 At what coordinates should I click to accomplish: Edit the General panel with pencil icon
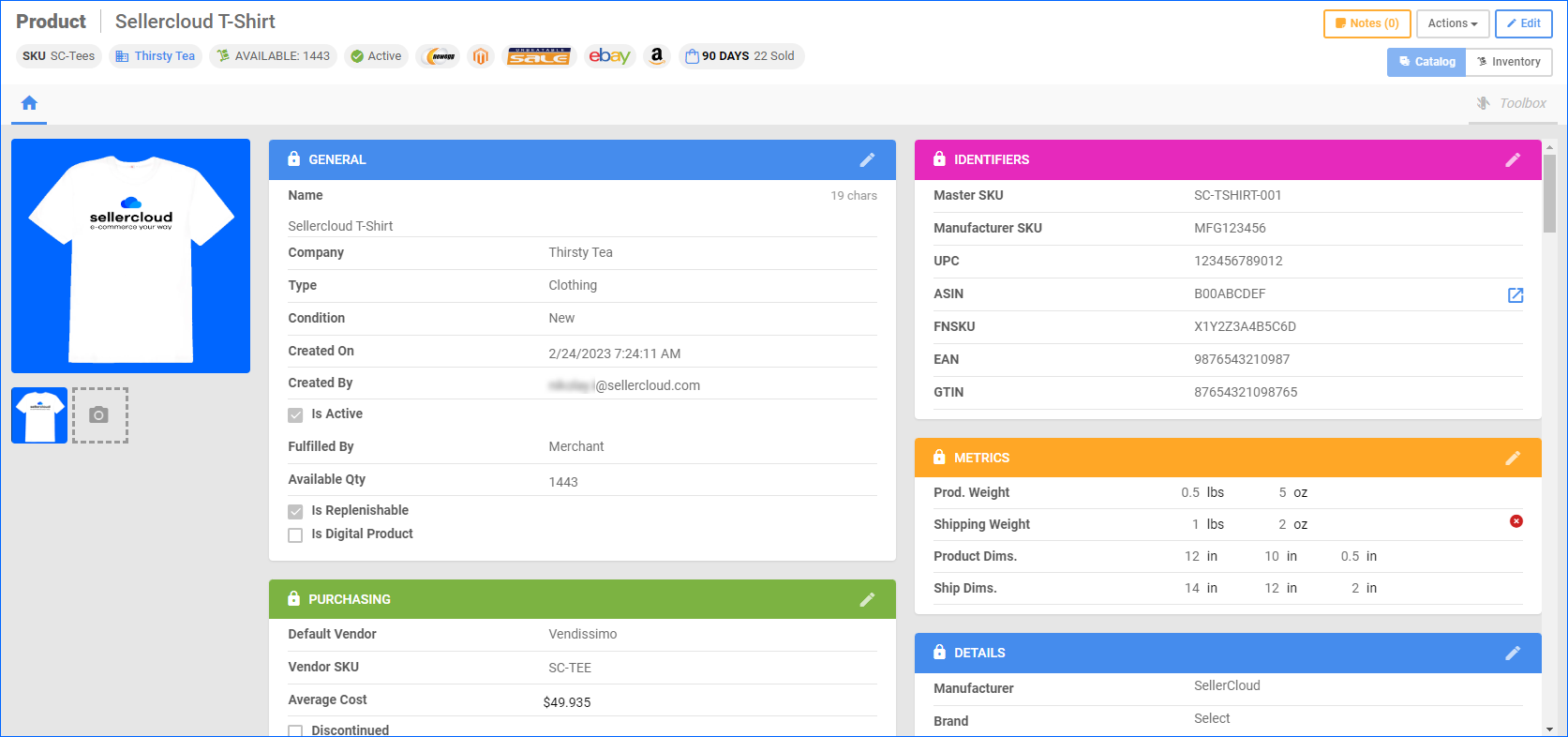(x=867, y=160)
